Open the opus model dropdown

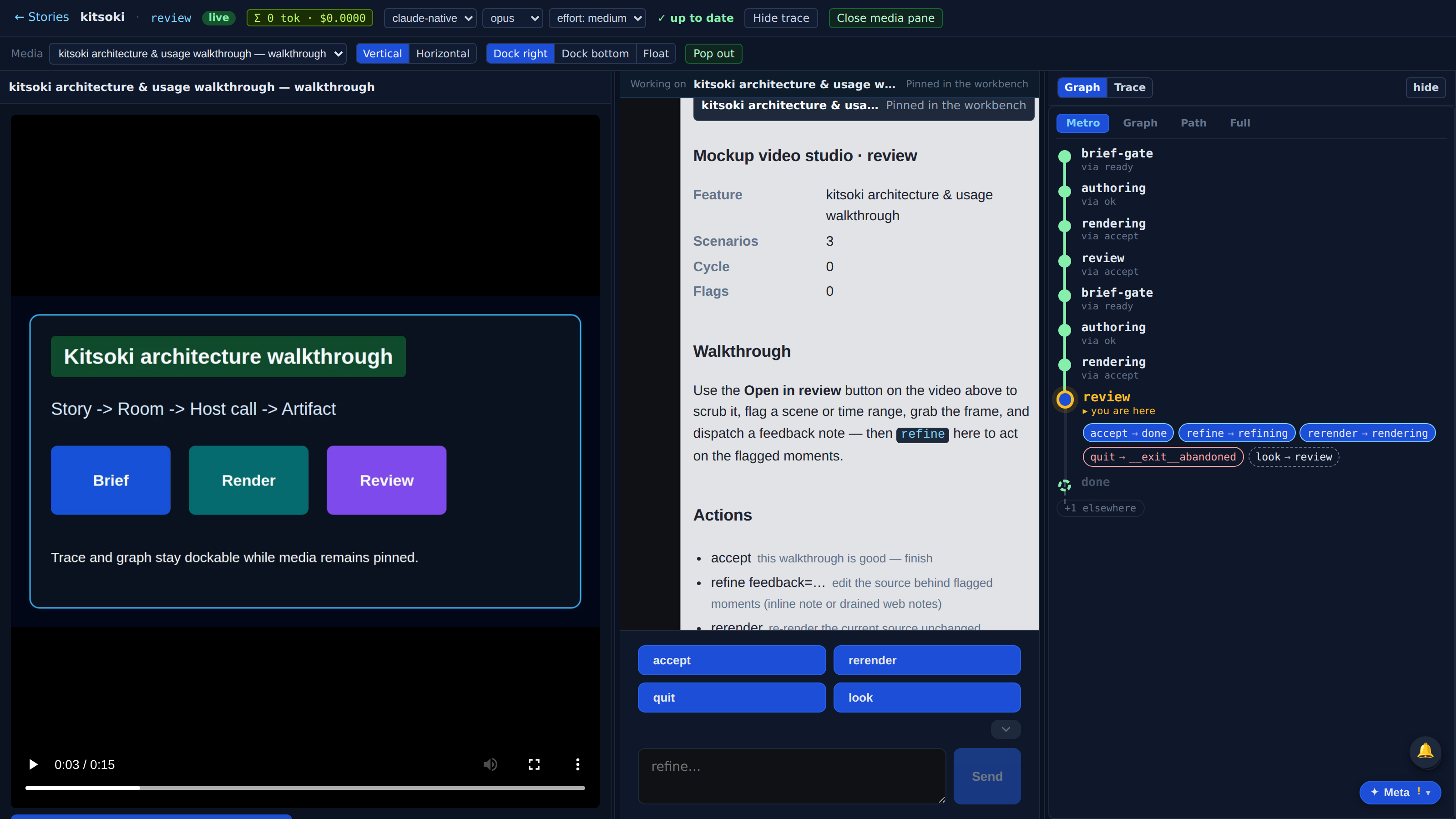click(x=513, y=18)
